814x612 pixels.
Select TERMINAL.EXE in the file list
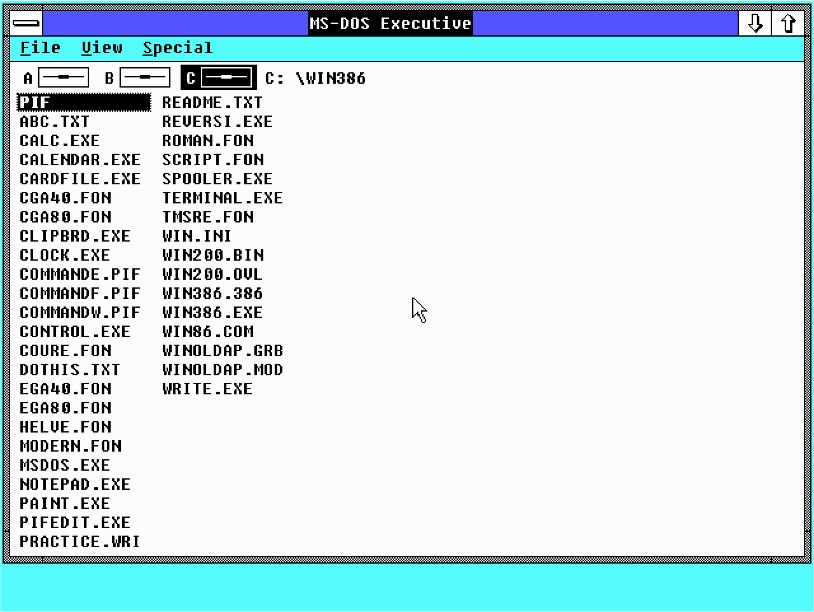[x=222, y=199]
